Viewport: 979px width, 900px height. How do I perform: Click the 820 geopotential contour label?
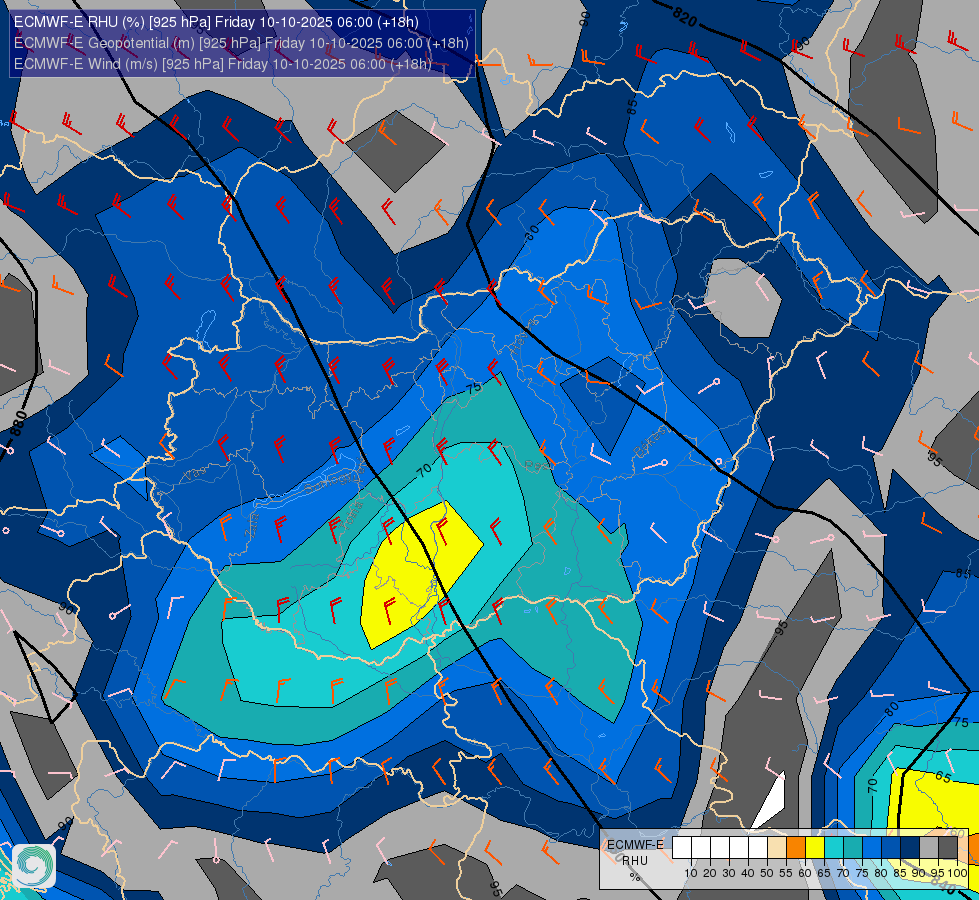pos(685,16)
